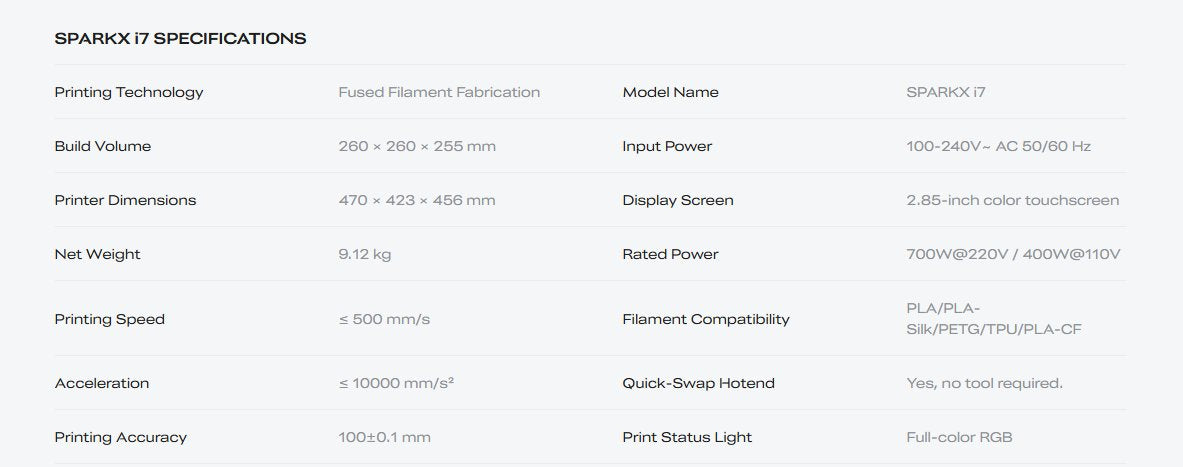Click the ≤ 500 mm/s speed value
Image resolution: width=1183 pixels, height=467 pixels.
385,319
